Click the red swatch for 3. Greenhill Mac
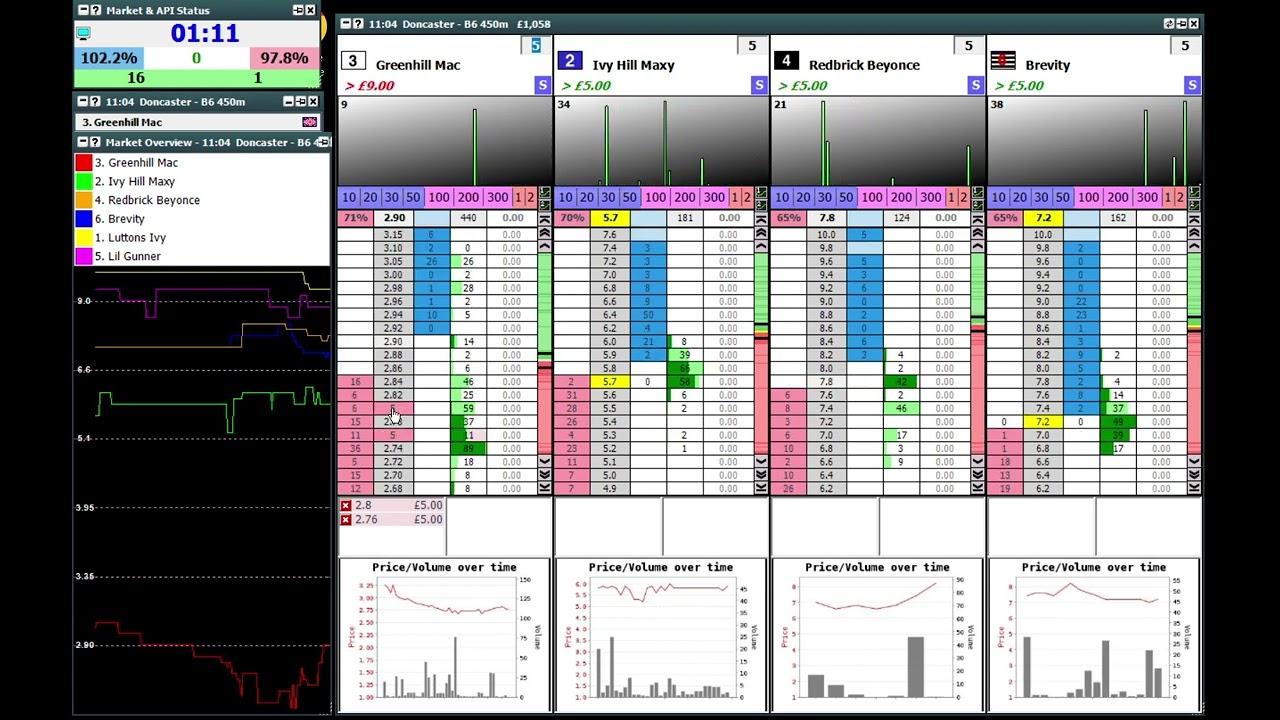Screen dimensions: 1280x720 point(84,162)
